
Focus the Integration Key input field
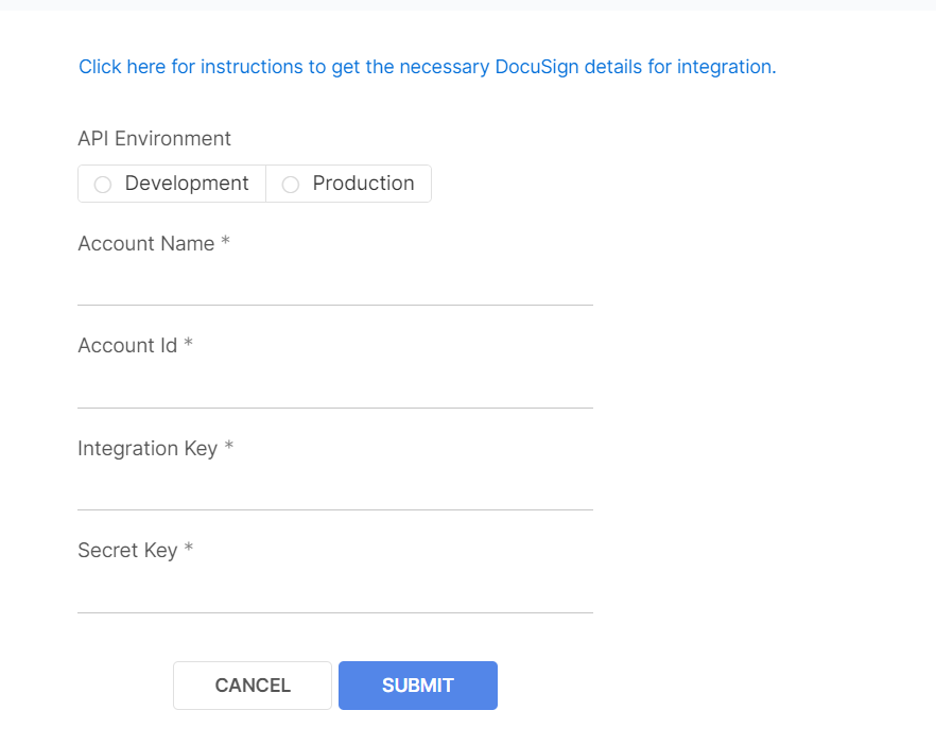point(335,490)
